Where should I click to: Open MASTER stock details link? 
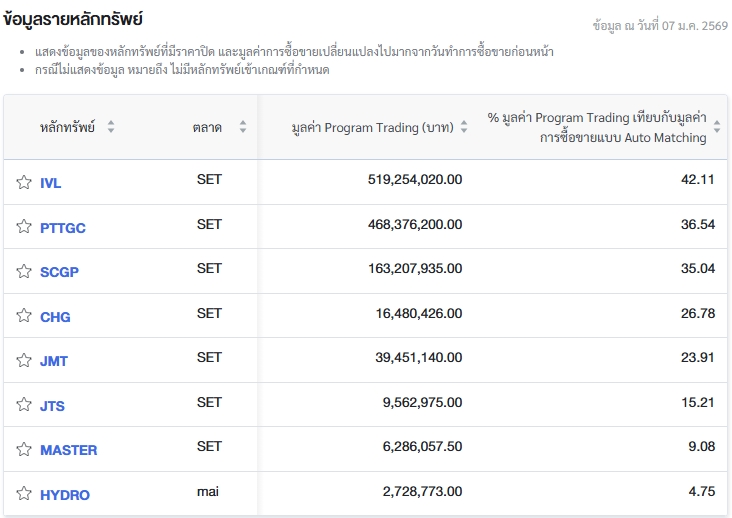pos(68,450)
